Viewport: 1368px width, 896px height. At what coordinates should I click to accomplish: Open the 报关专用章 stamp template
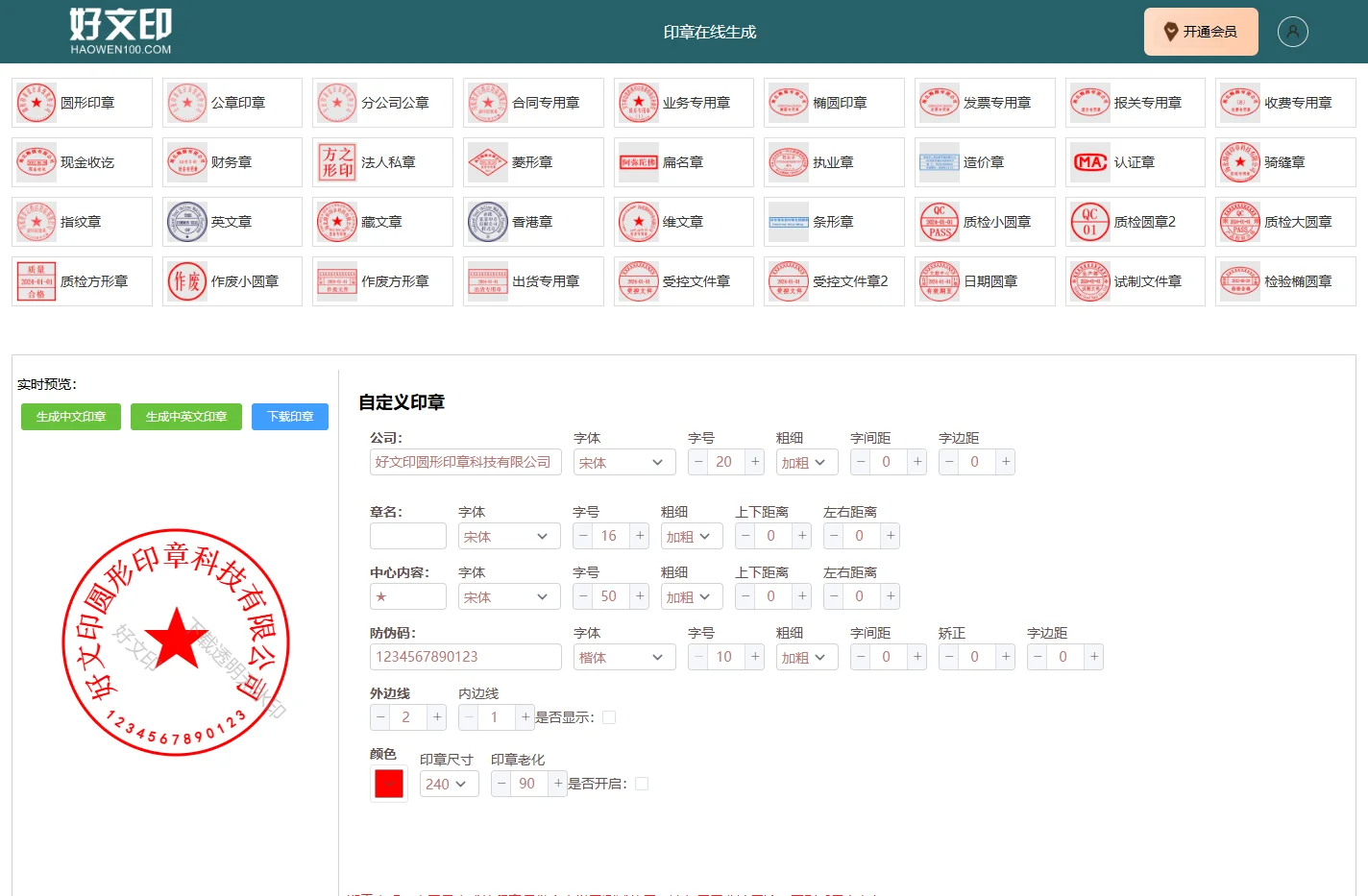pos(1136,103)
